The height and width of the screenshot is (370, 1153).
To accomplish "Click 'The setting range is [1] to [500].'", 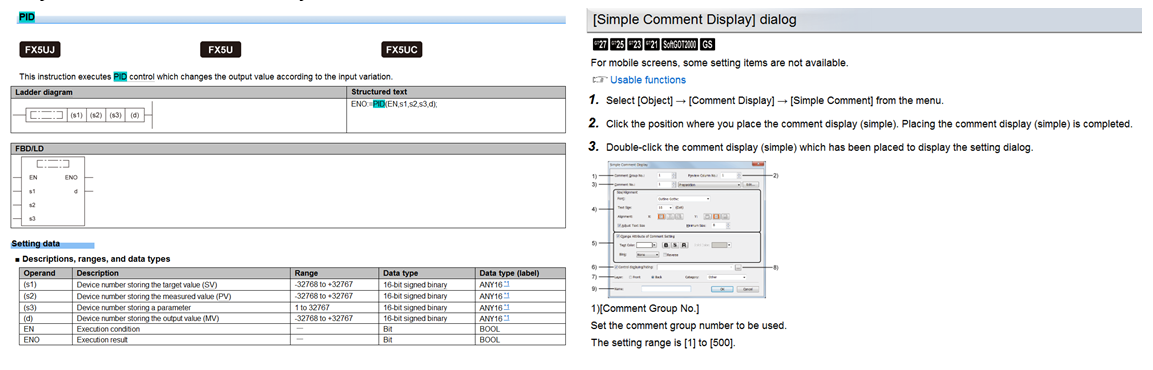I will point(663,343).
